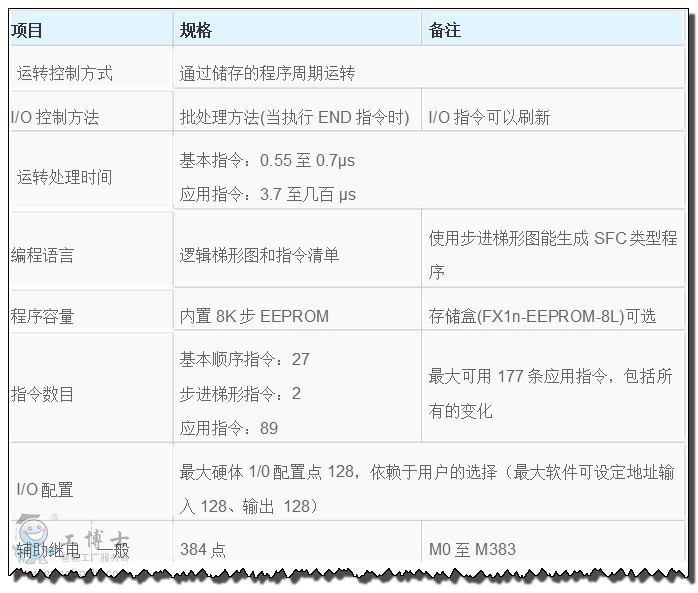The height and width of the screenshot is (593, 698).
Task: Click the 批处理方法 END 指令 cell
Action: coord(295,117)
